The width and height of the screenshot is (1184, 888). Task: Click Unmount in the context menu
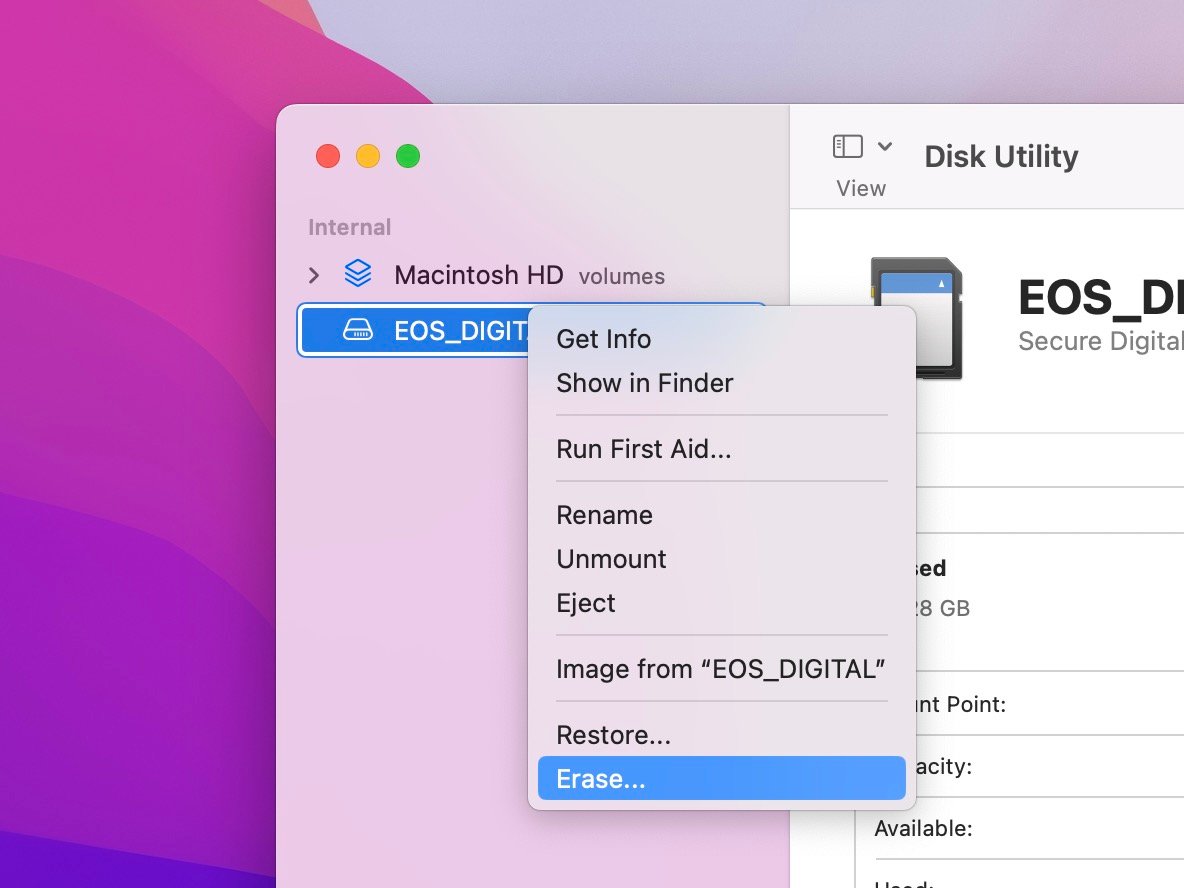[x=611, y=559]
